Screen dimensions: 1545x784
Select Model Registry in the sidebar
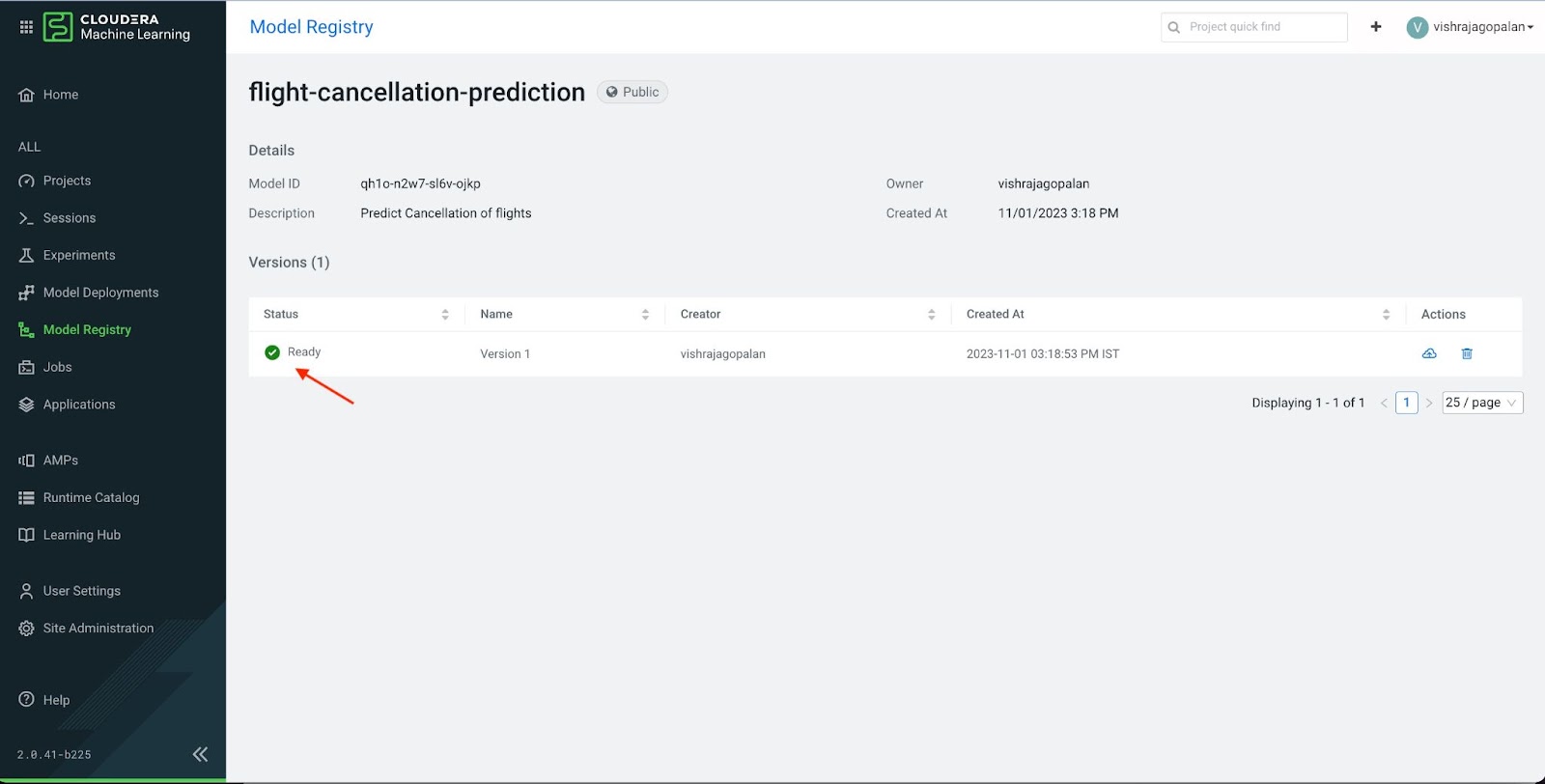[88, 329]
